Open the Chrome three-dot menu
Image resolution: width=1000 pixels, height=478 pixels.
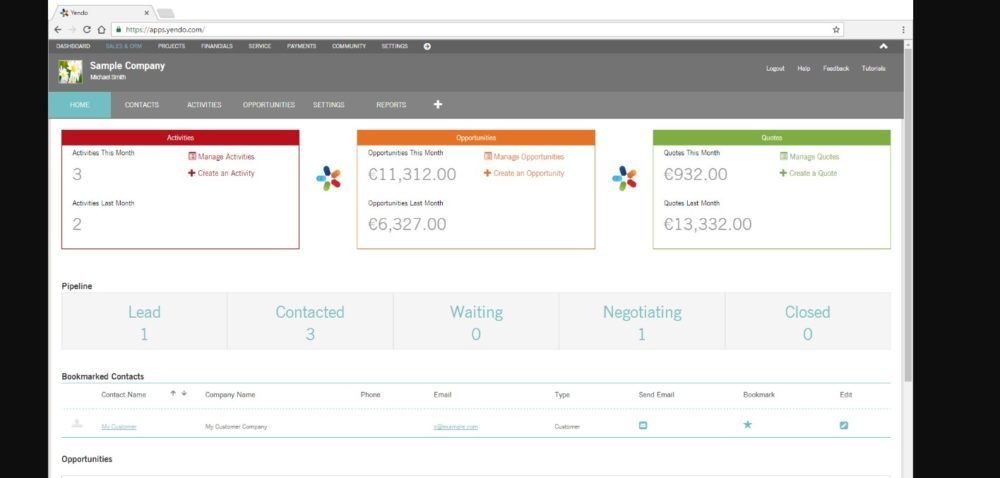[903, 30]
